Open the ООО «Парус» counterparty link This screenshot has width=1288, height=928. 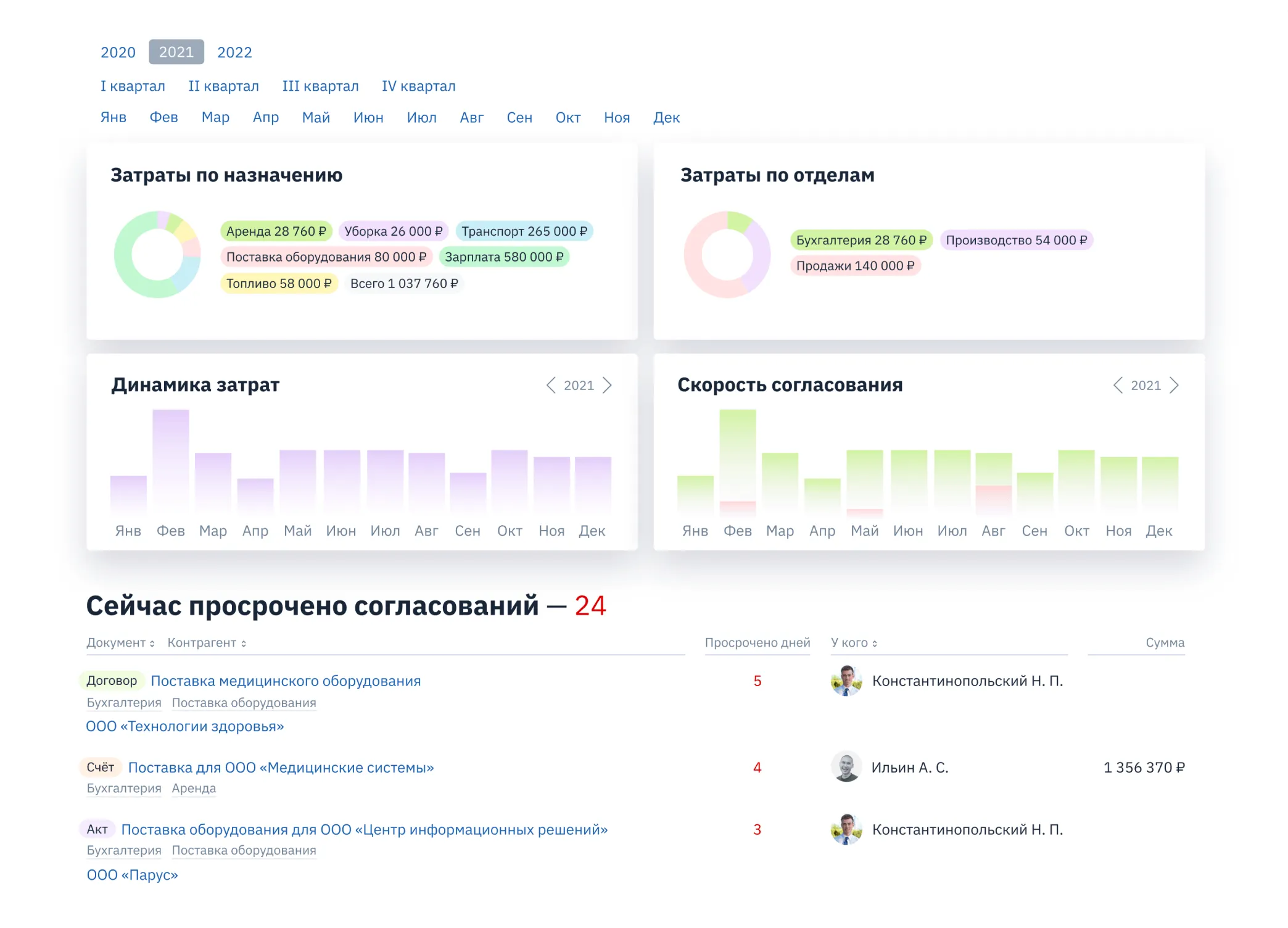click(x=131, y=875)
